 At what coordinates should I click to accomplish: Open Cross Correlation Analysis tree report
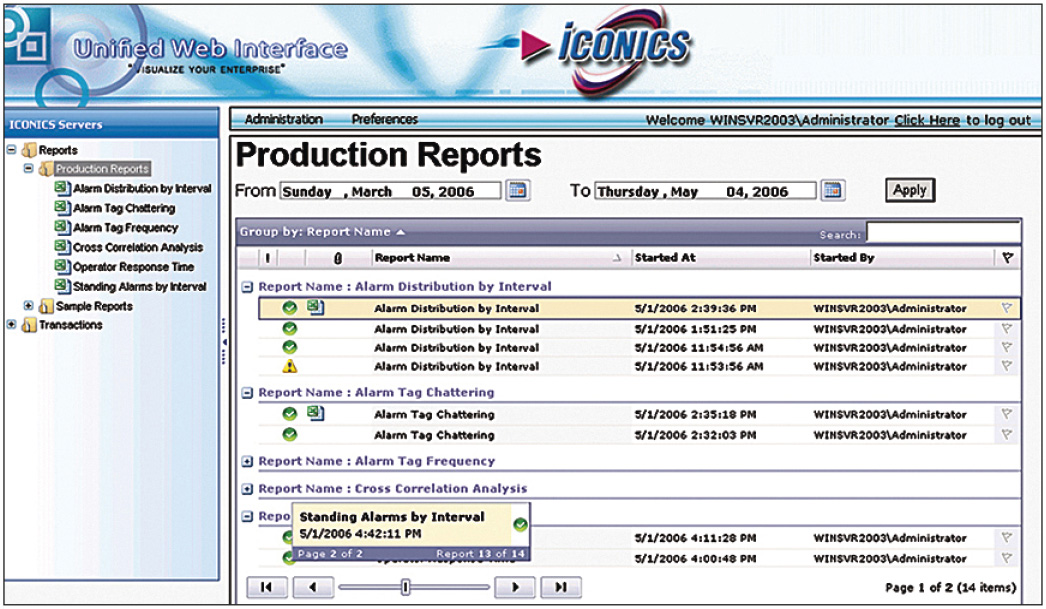pos(137,247)
